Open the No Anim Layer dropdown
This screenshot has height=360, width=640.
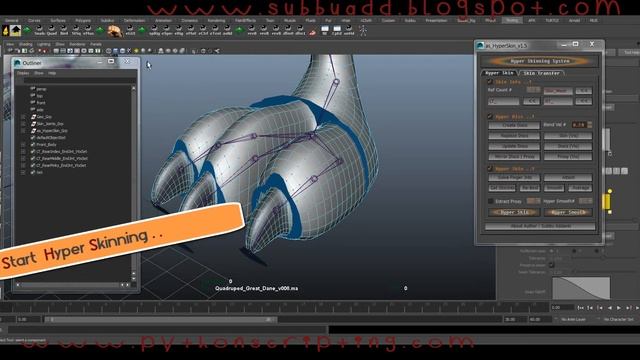(573, 319)
